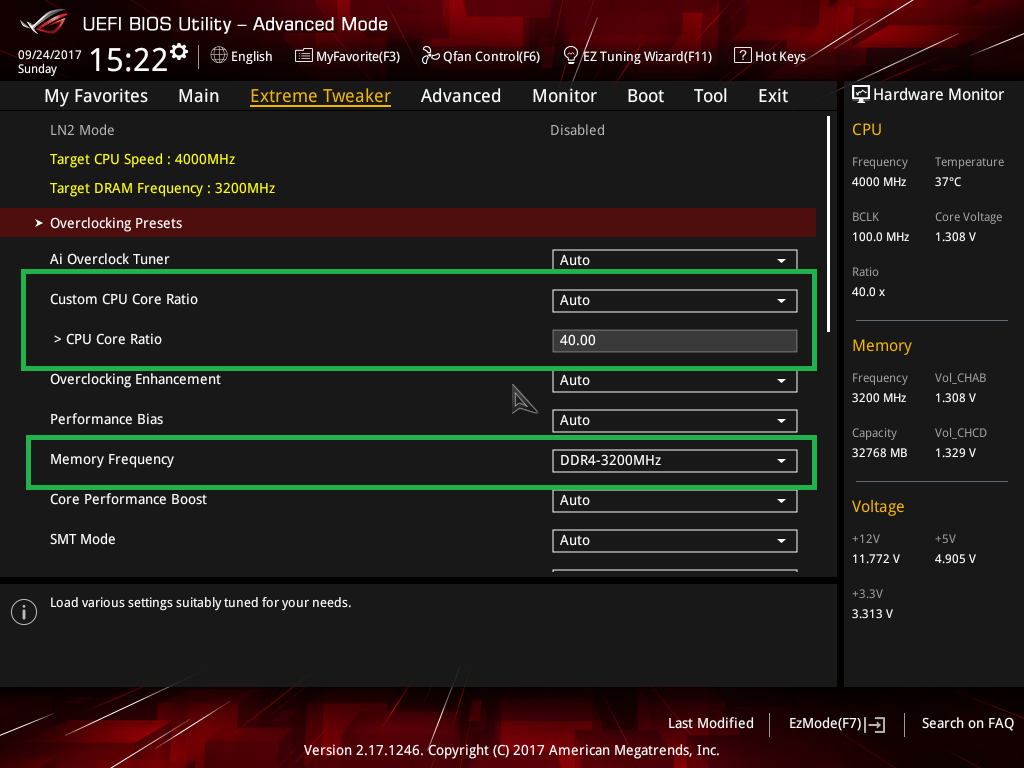Viewport: 1024px width, 768px height.
Task: Click the Custom CPU Core Ratio label
Action: 124,299
